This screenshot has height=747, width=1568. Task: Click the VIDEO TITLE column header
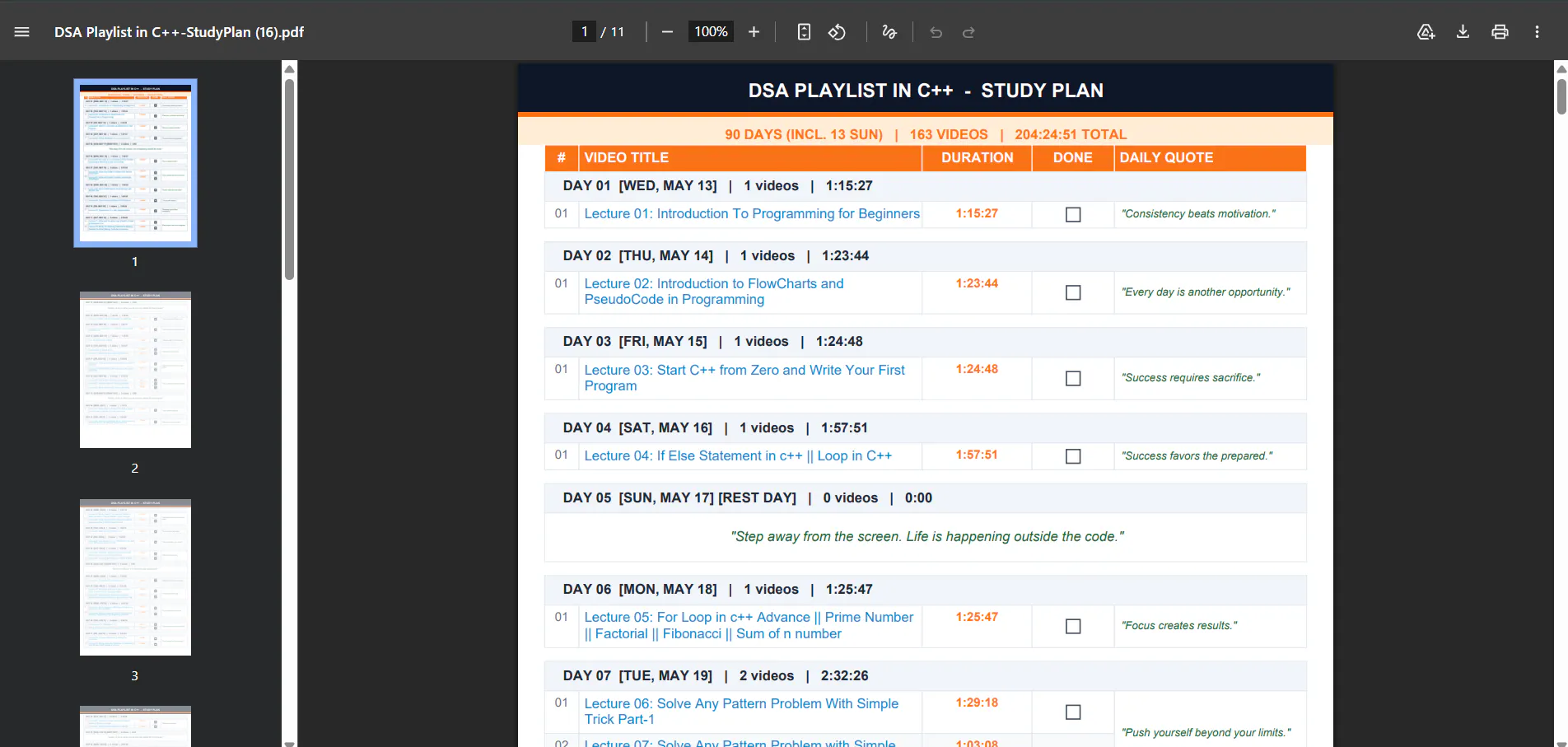(626, 157)
